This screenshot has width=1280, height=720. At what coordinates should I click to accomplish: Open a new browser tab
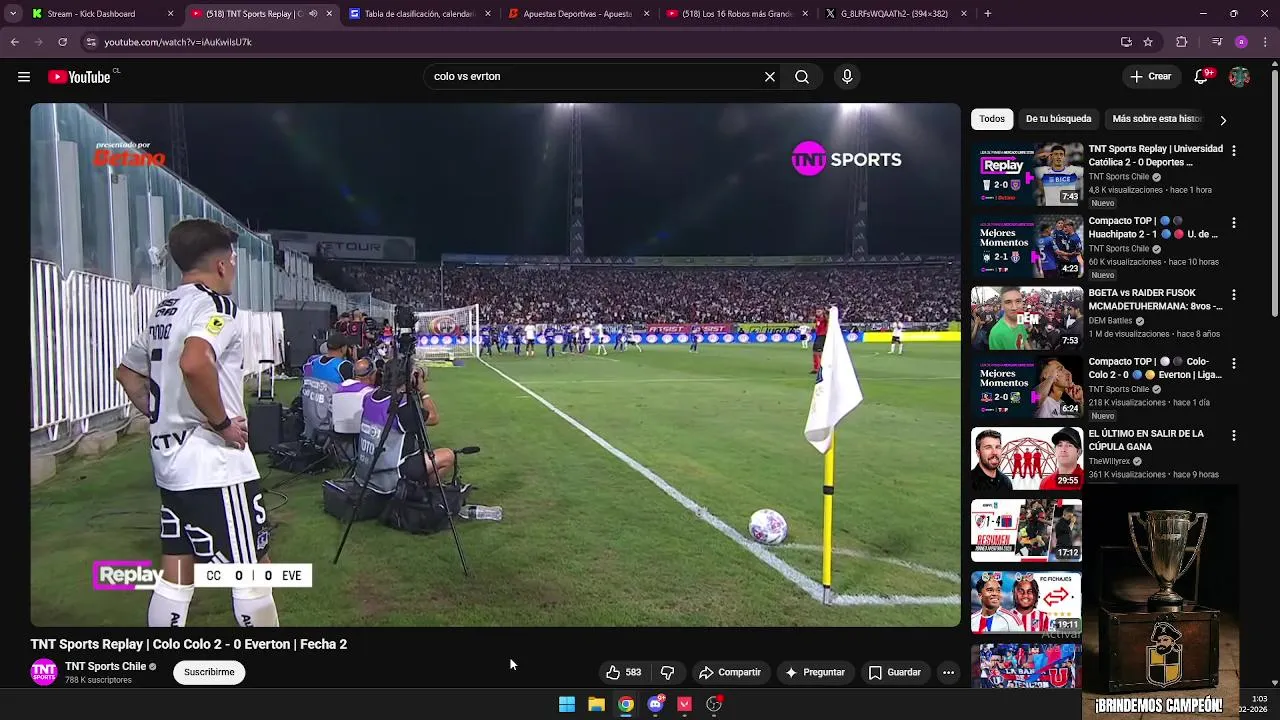[987, 14]
